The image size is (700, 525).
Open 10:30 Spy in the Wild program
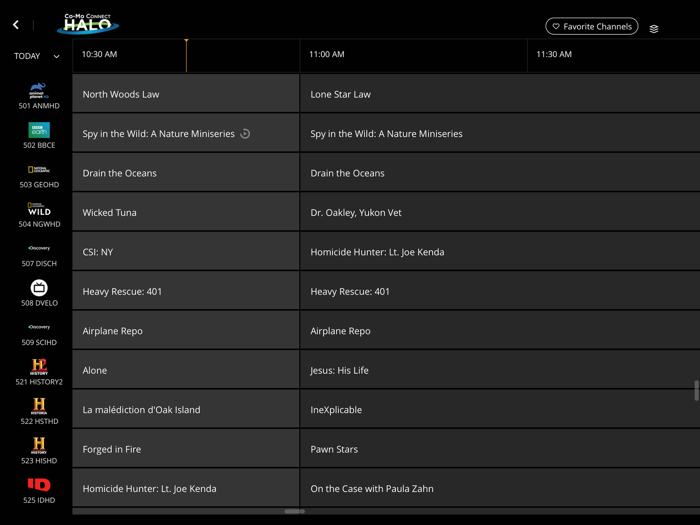point(186,133)
